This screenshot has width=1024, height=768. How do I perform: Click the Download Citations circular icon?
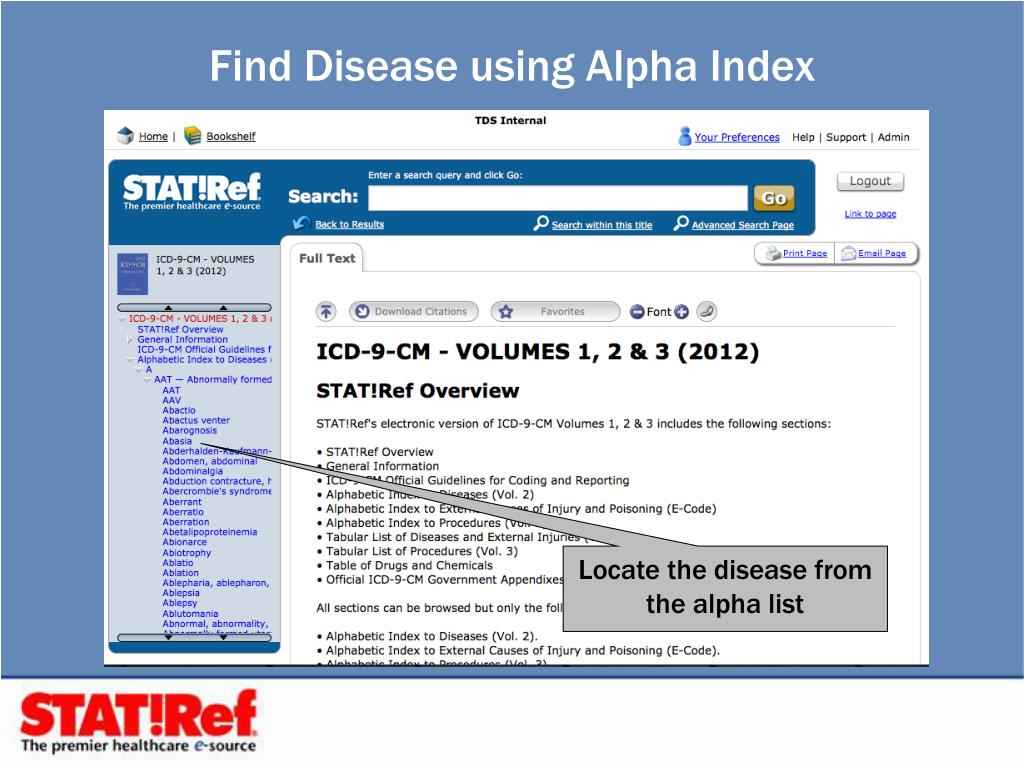(362, 312)
